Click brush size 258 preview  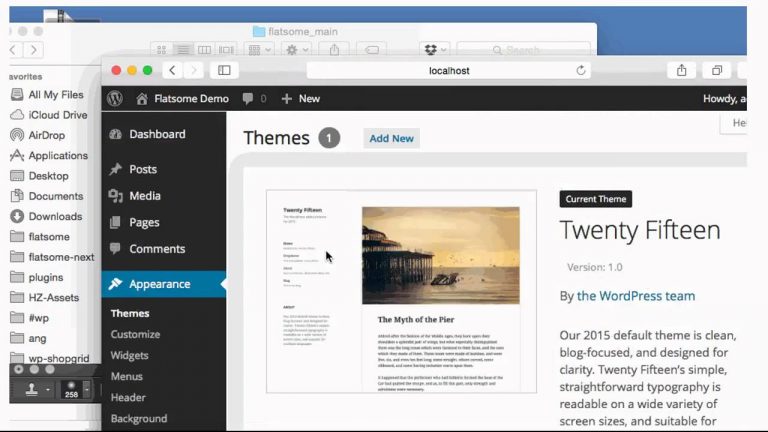click(x=72, y=390)
